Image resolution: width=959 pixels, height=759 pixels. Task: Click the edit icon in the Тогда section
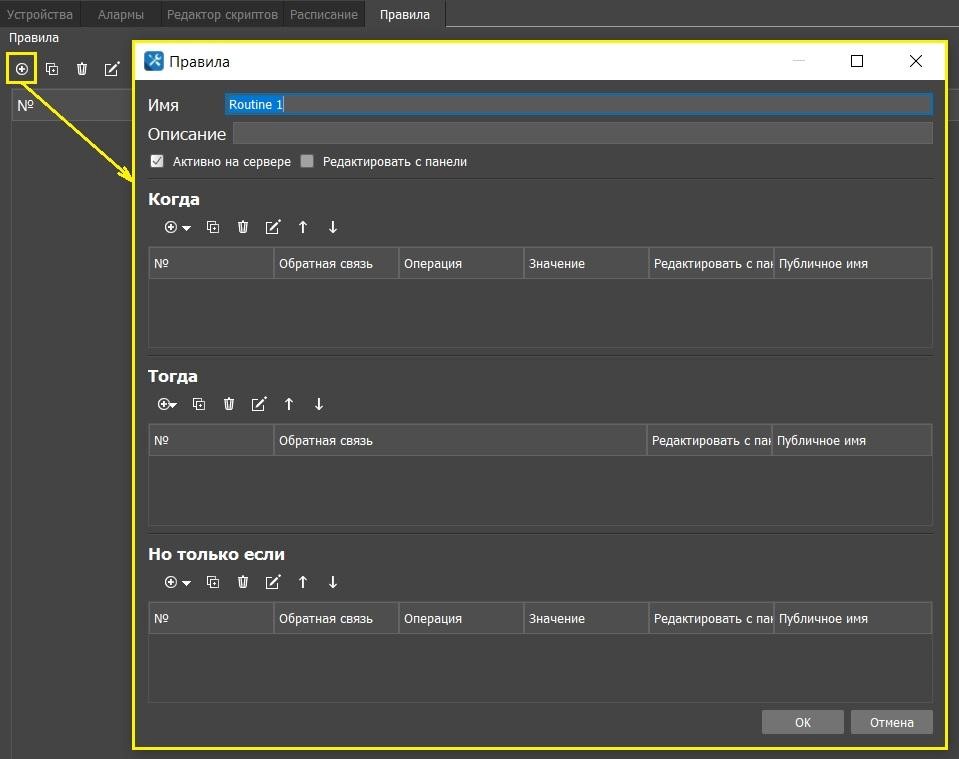(259, 404)
